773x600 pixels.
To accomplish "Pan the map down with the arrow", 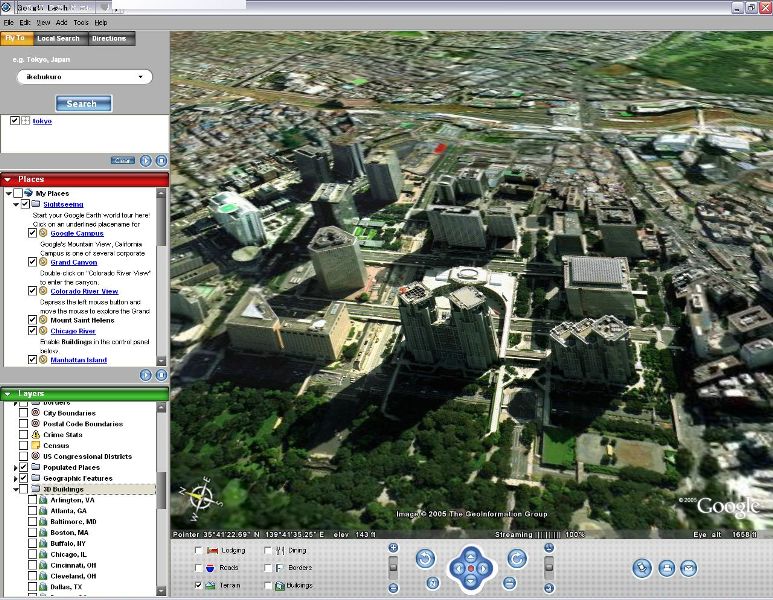I will 471,581.
